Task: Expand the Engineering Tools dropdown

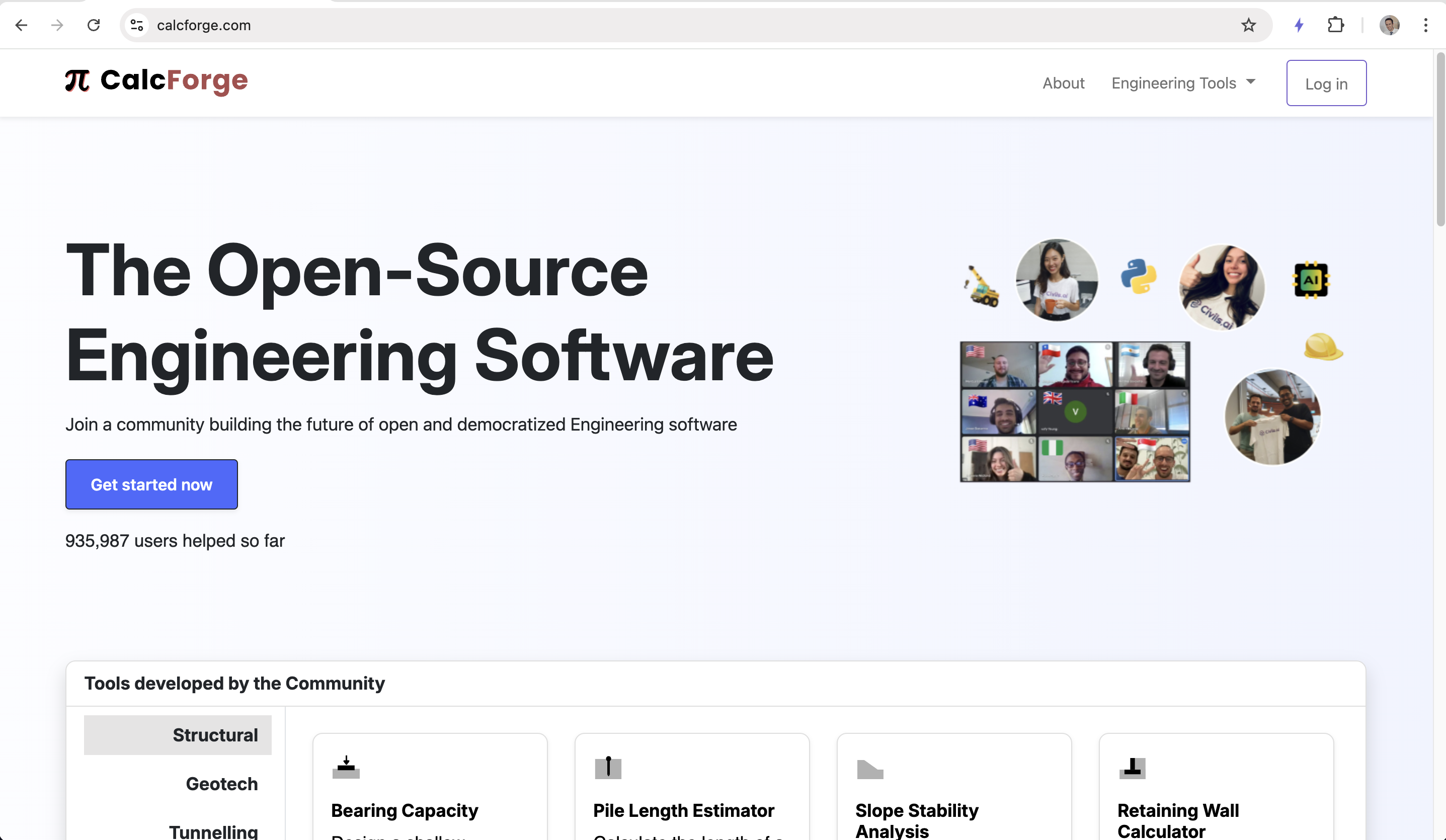Action: tap(1183, 83)
